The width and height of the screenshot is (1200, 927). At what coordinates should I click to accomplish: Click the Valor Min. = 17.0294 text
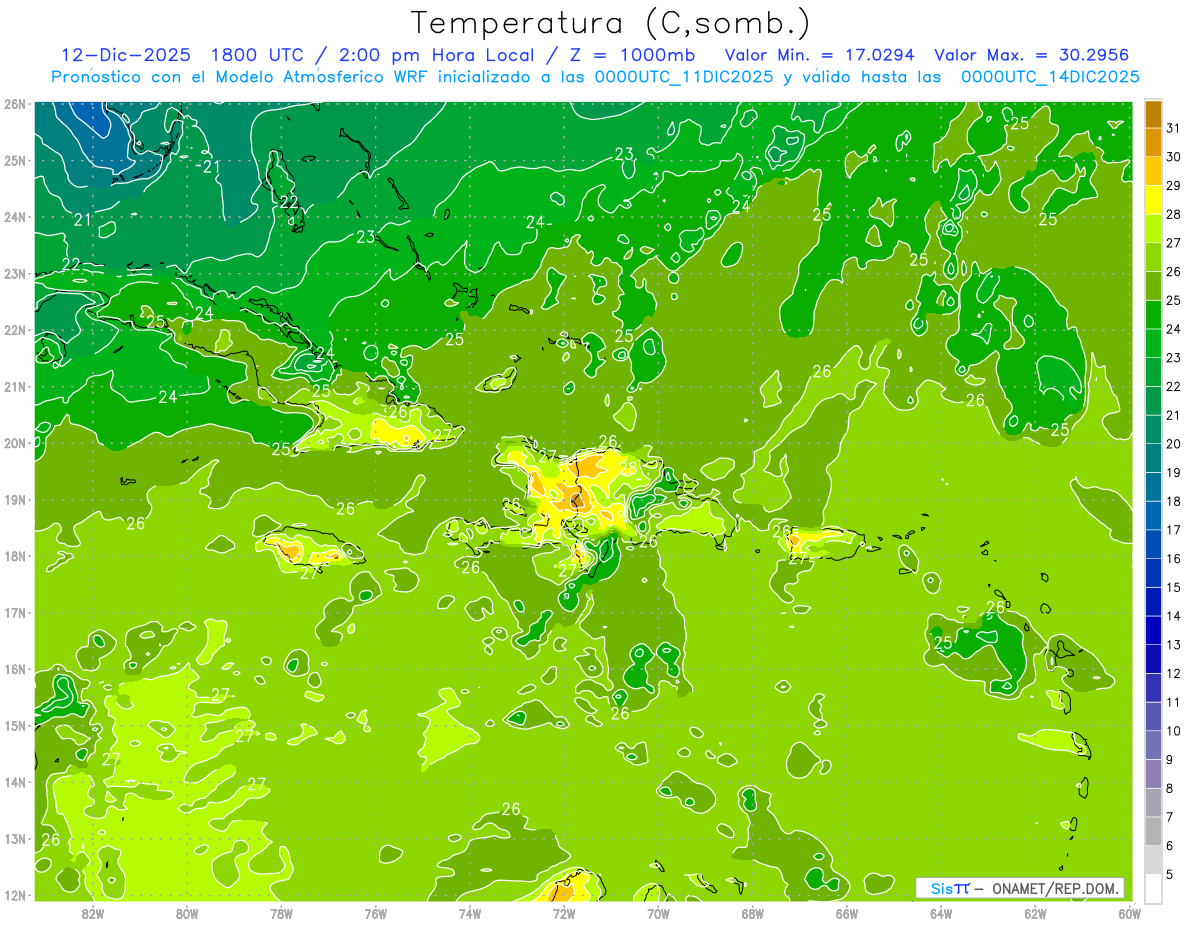[819, 55]
